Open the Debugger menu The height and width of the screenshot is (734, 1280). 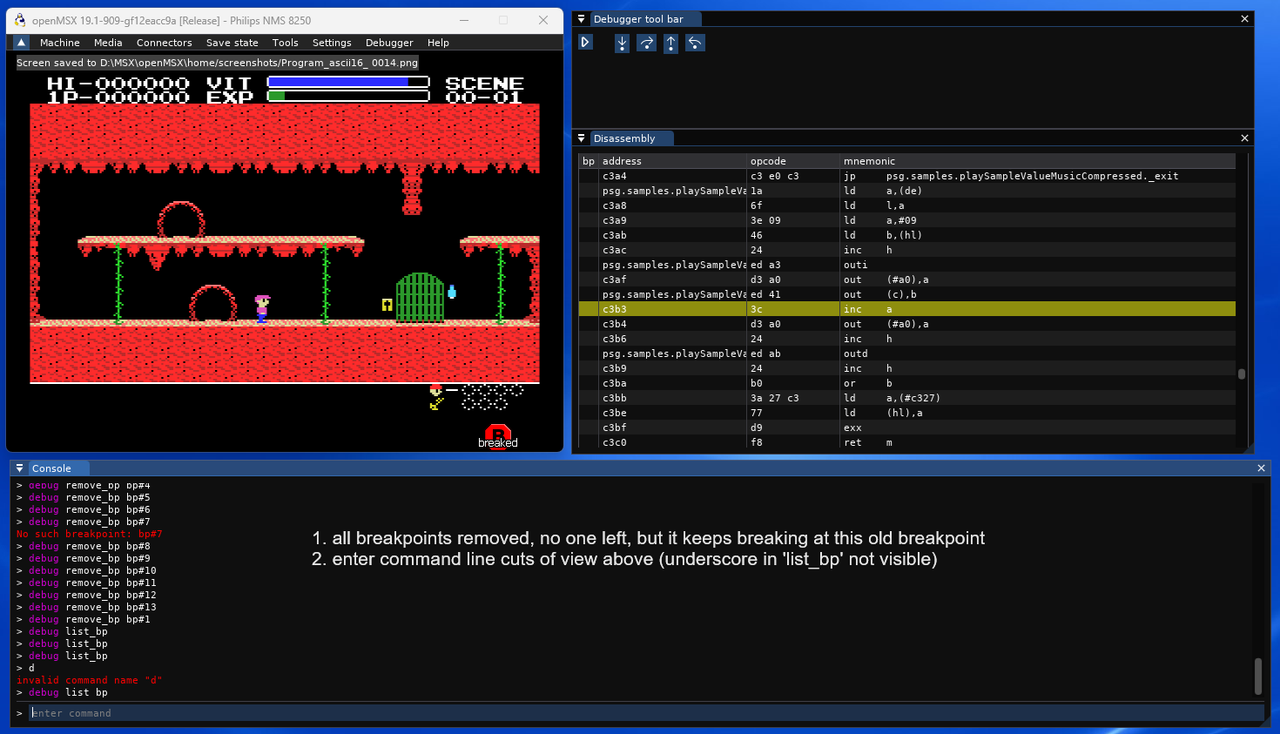(389, 43)
